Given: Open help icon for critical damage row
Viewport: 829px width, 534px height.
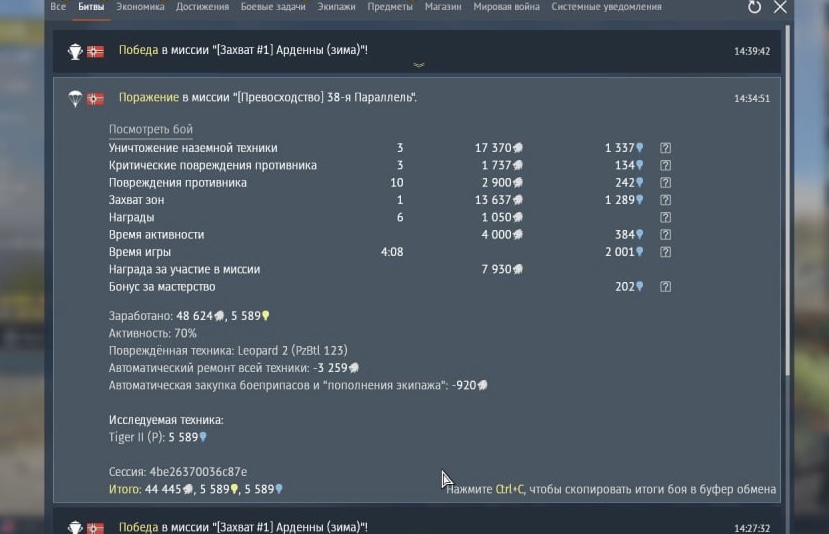Looking at the screenshot, I should coord(666,165).
